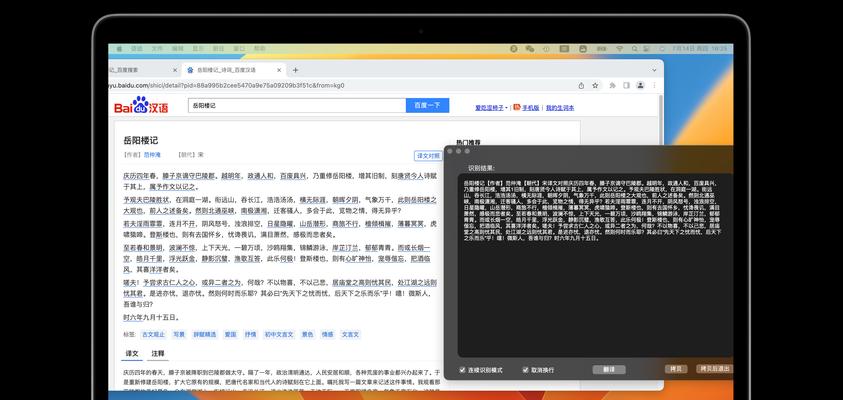Toggle the 译文对照 button
Screen dimensions: 843x400
click(428, 155)
